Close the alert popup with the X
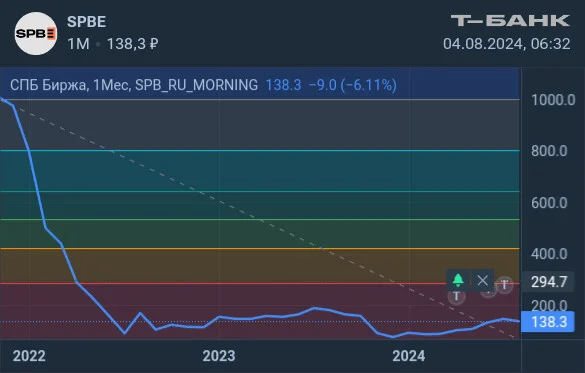Image resolution: width=585 pixels, height=373 pixels. coord(482,280)
